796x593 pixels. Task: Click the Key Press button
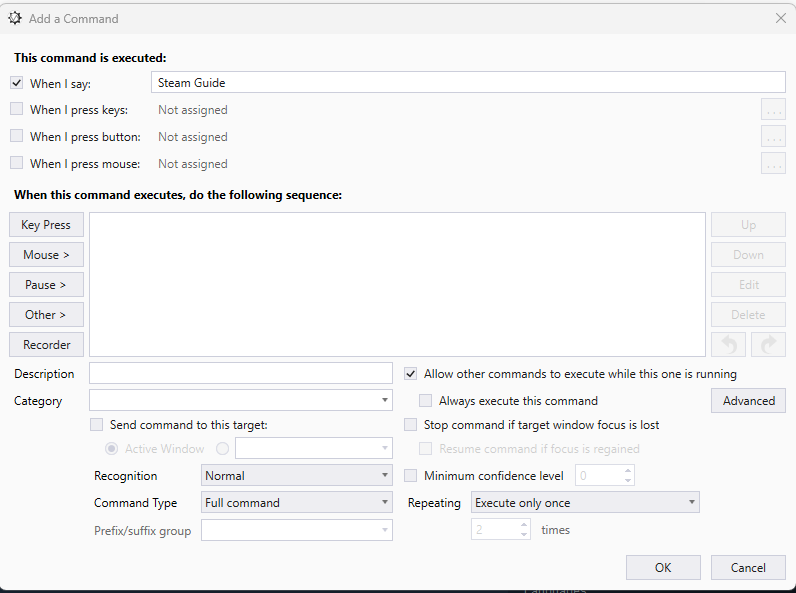tap(46, 225)
